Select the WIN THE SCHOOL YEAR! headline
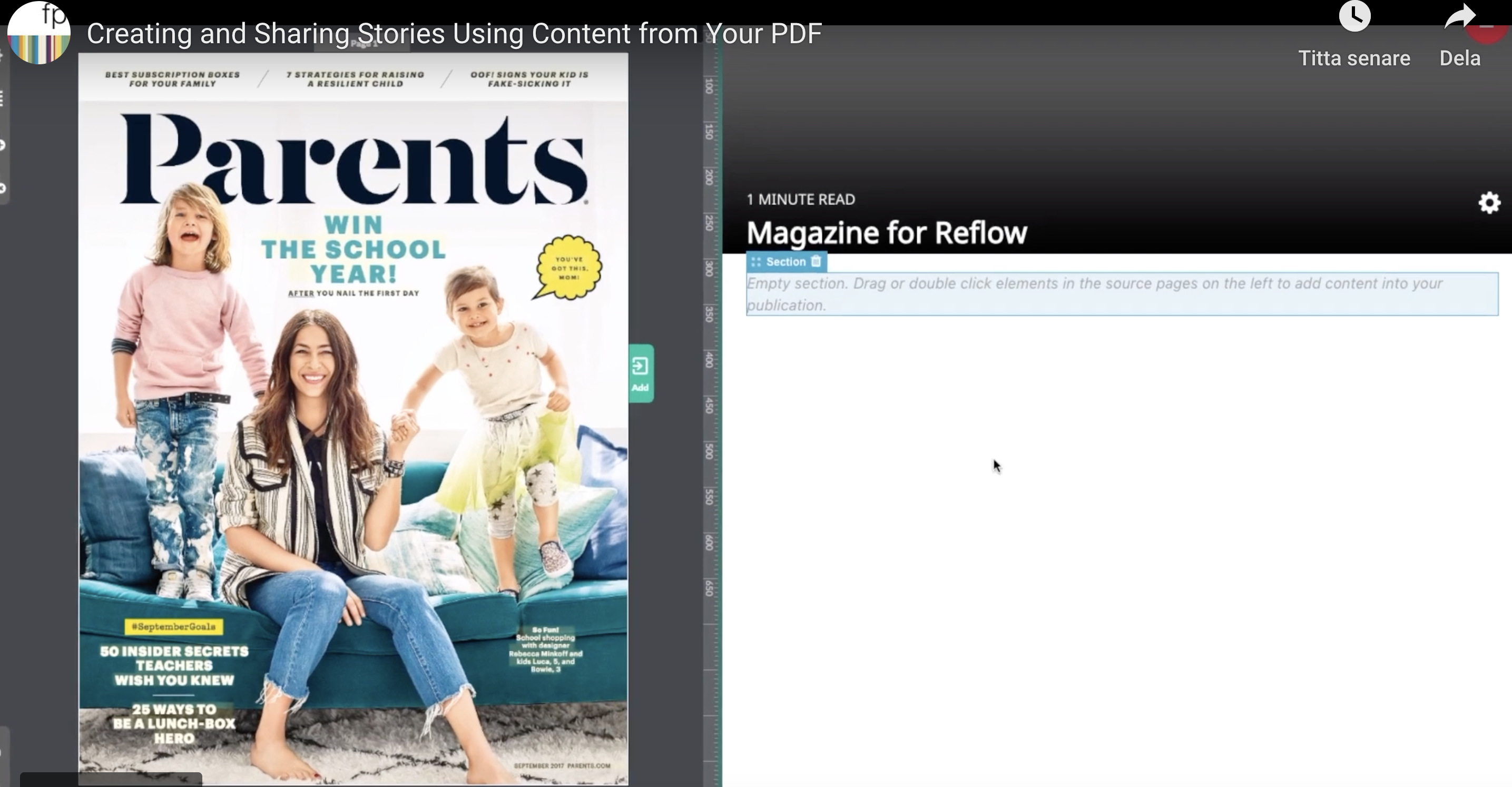Viewport: 1512px width, 787px height. [x=354, y=249]
